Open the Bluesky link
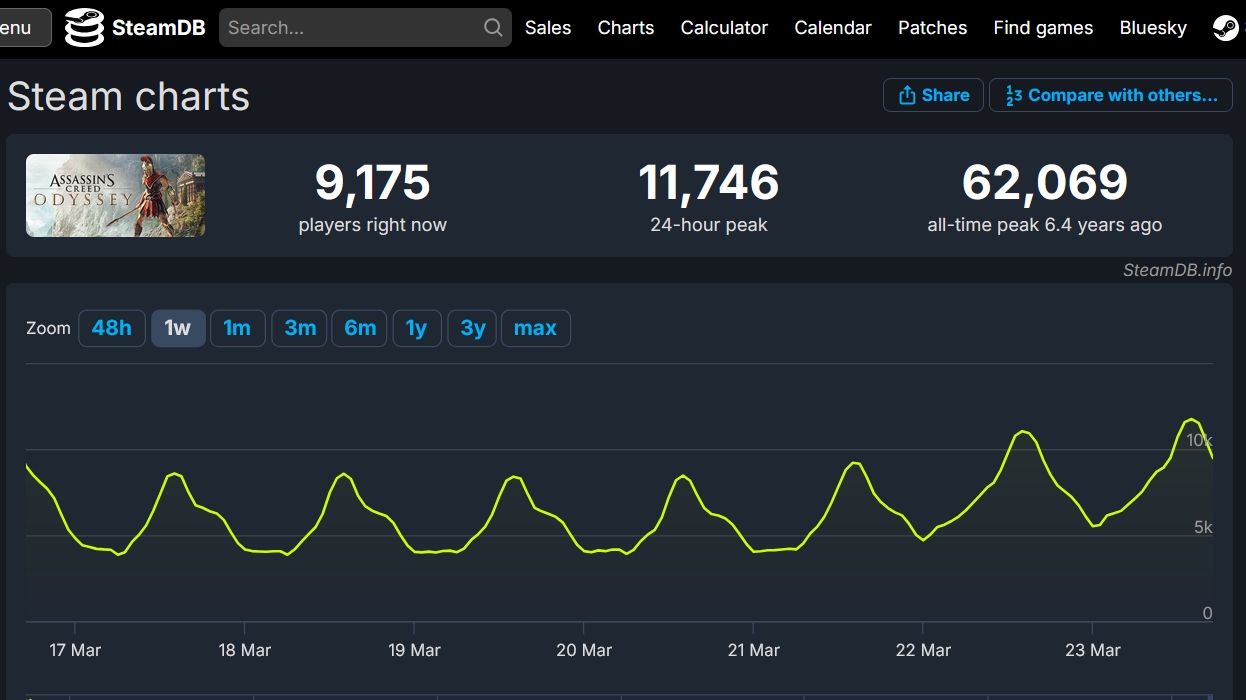This screenshot has width=1246, height=700. pos(1153,28)
